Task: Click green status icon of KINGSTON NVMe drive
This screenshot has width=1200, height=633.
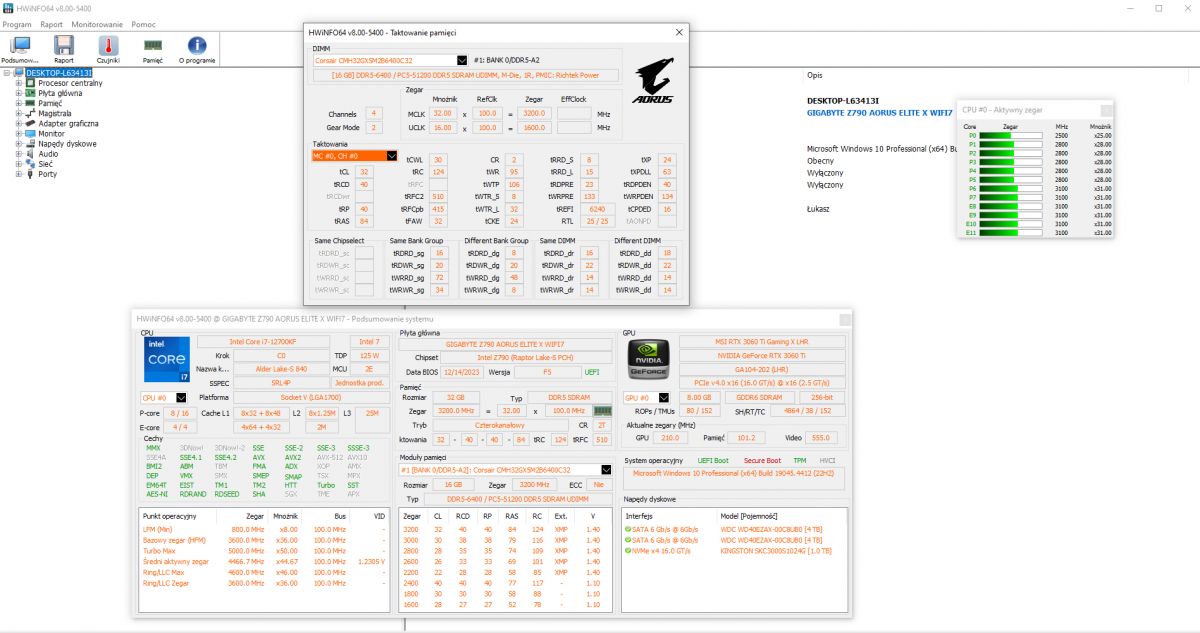Action: point(628,550)
